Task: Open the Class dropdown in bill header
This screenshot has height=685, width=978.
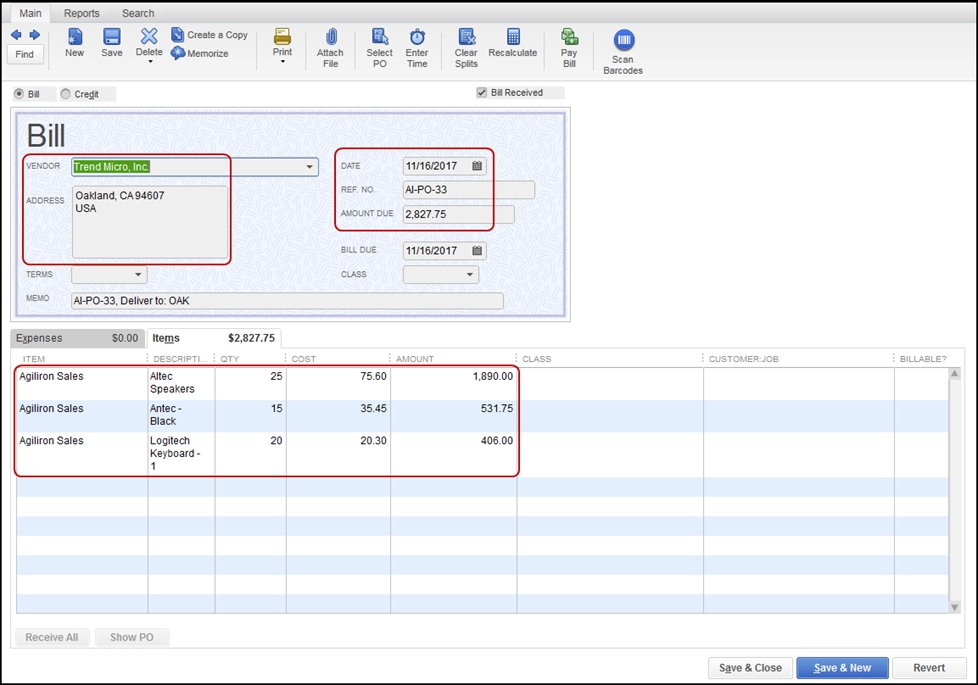Action: [x=469, y=274]
